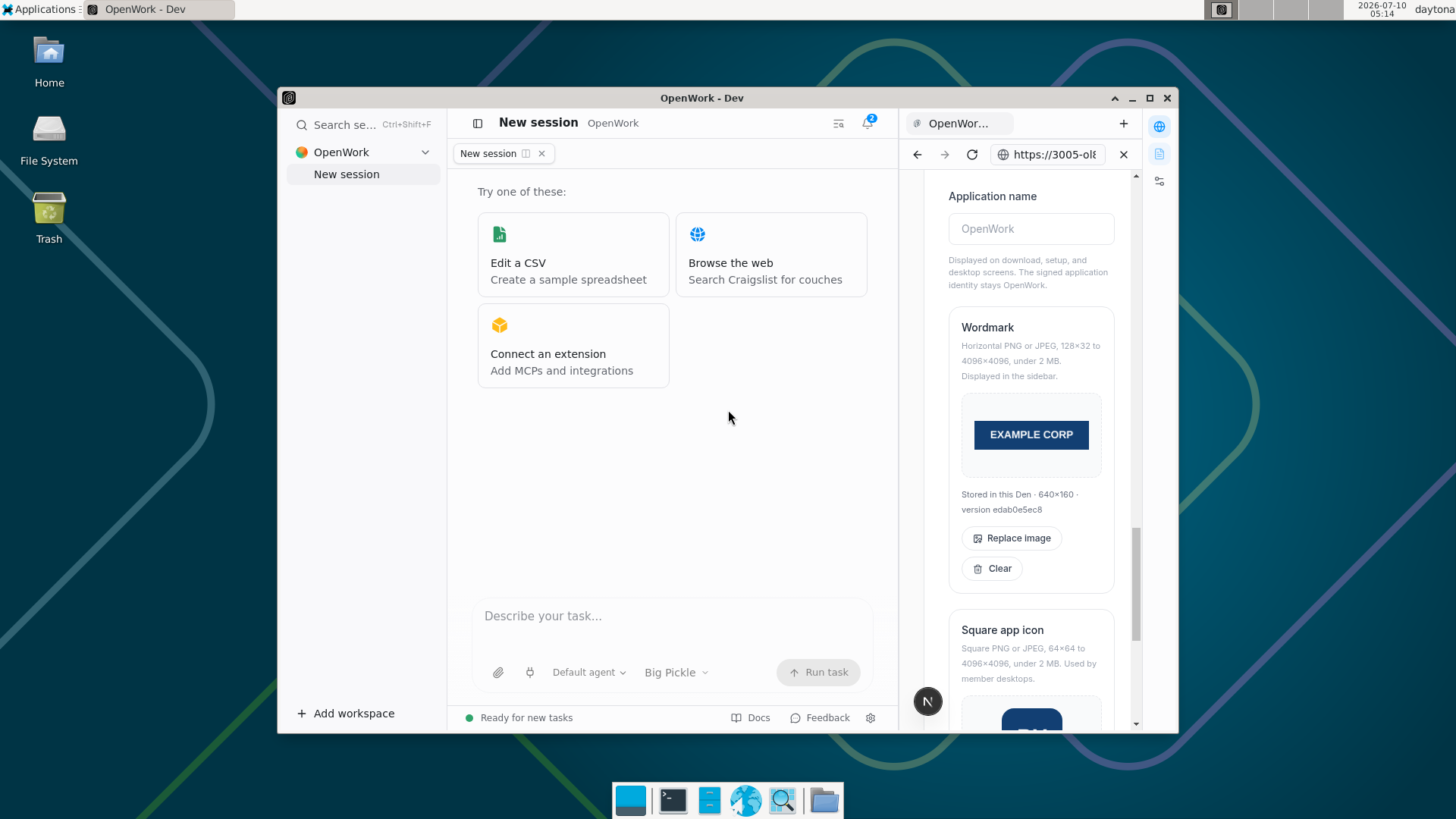Click the plug extensions icon in composer

pyautogui.click(x=530, y=673)
